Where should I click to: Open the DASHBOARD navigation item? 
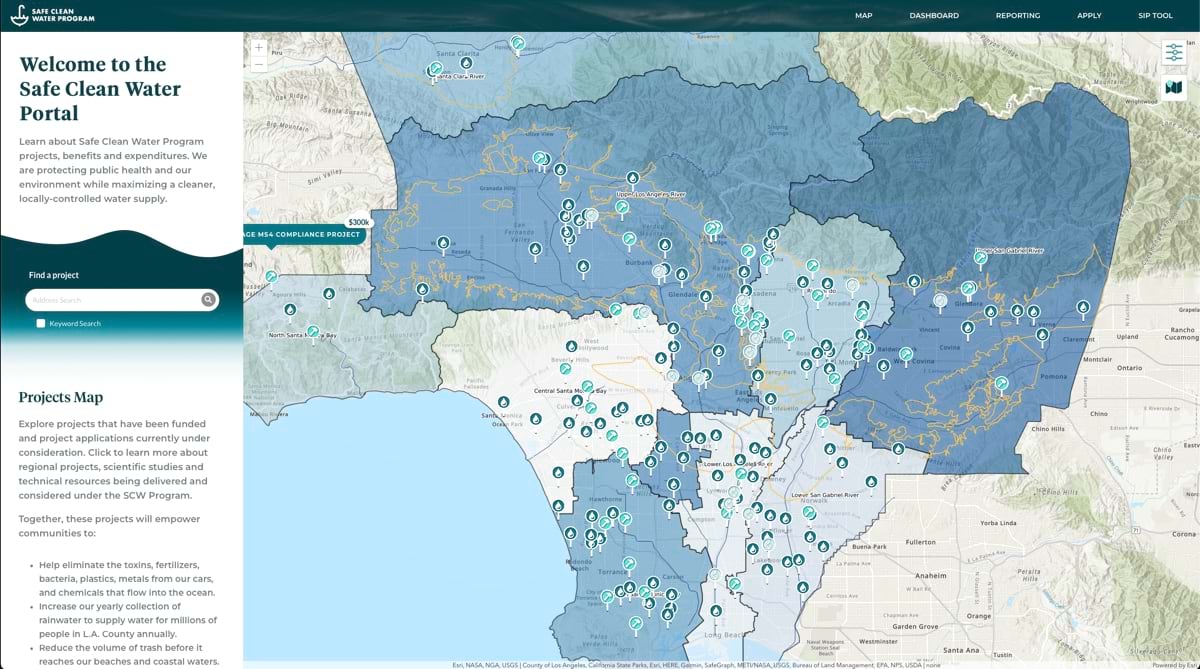tap(934, 15)
